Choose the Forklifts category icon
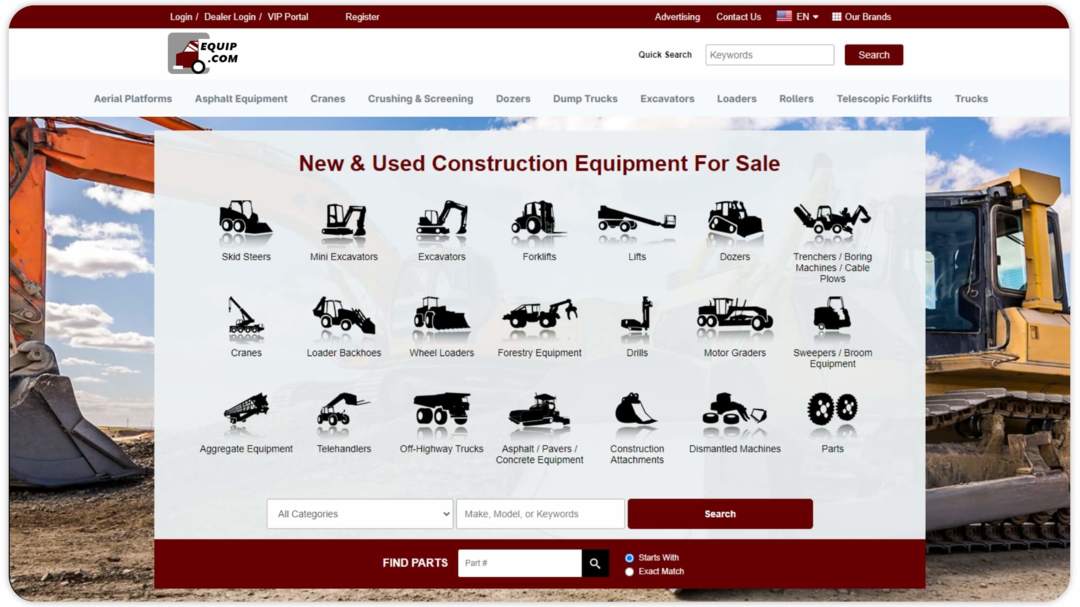Viewport: 1080px width, 607px height. [538, 217]
